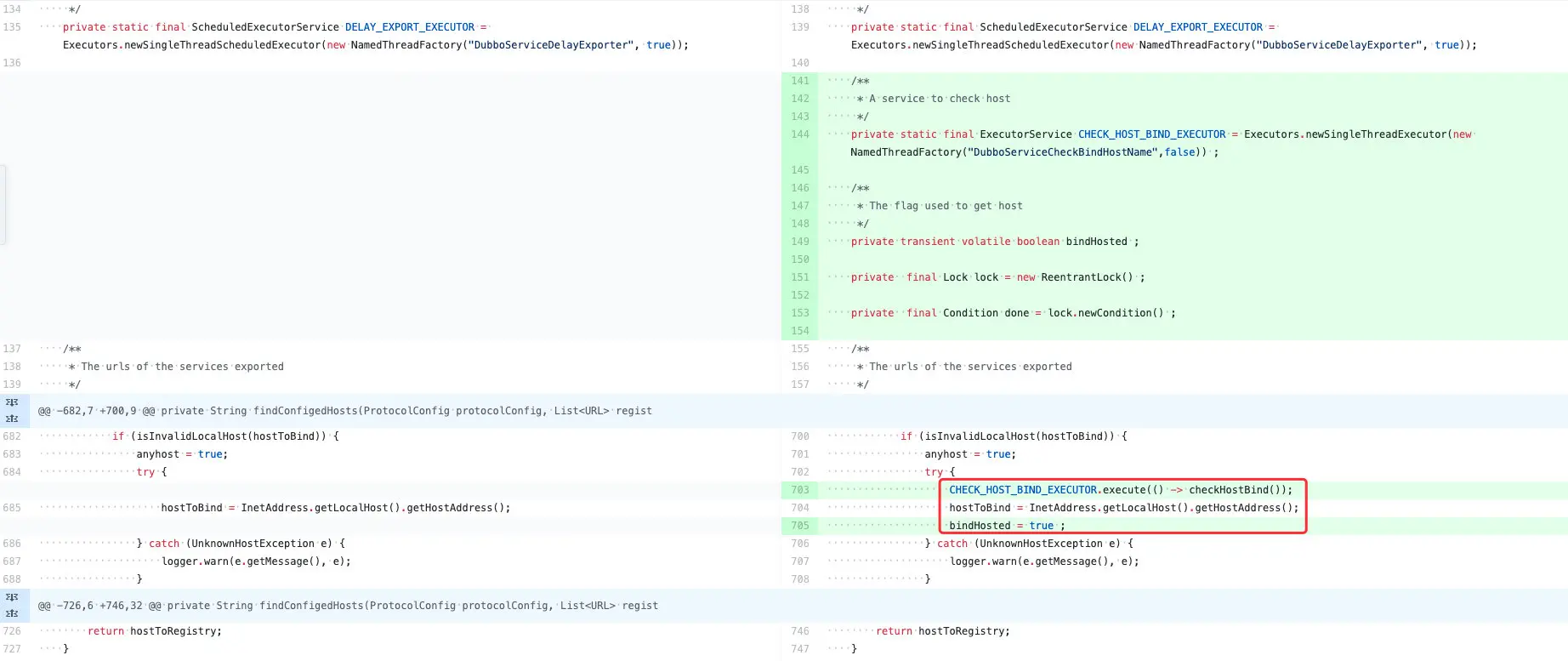Select hunk header text '@@ -726,6 +746,32 @@'
The height and width of the screenshot is (661, 1568).
coord(99,606)
